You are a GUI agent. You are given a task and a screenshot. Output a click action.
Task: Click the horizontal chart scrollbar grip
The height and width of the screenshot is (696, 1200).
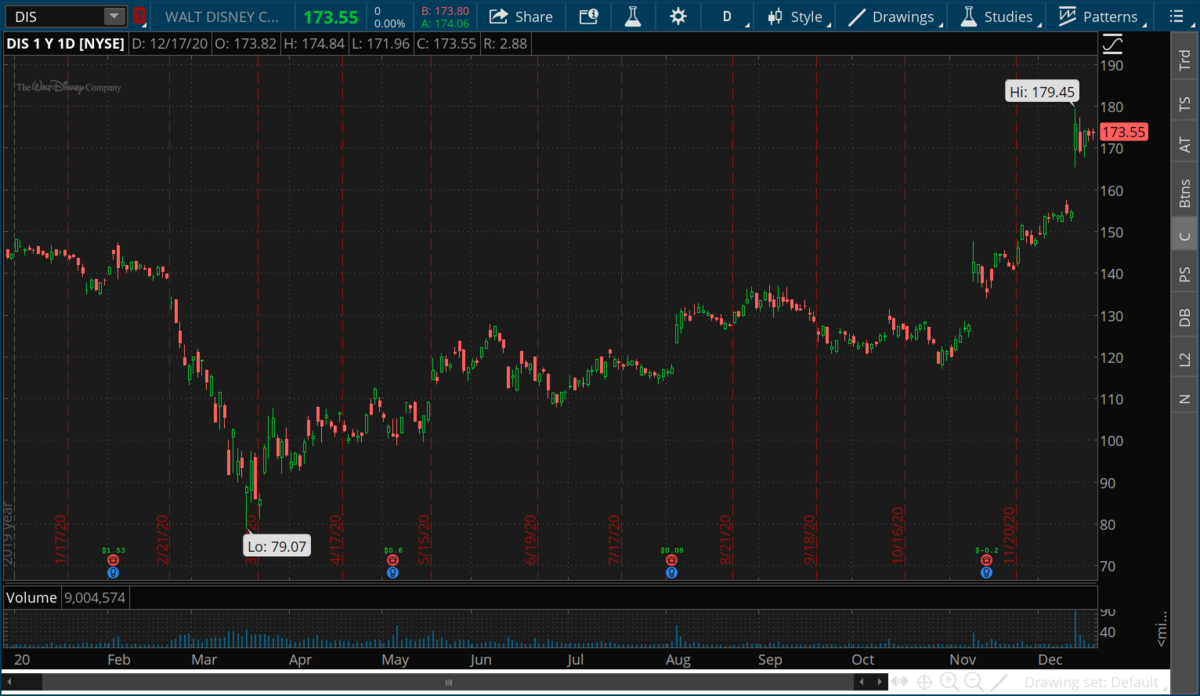click(x=449, y=682)
